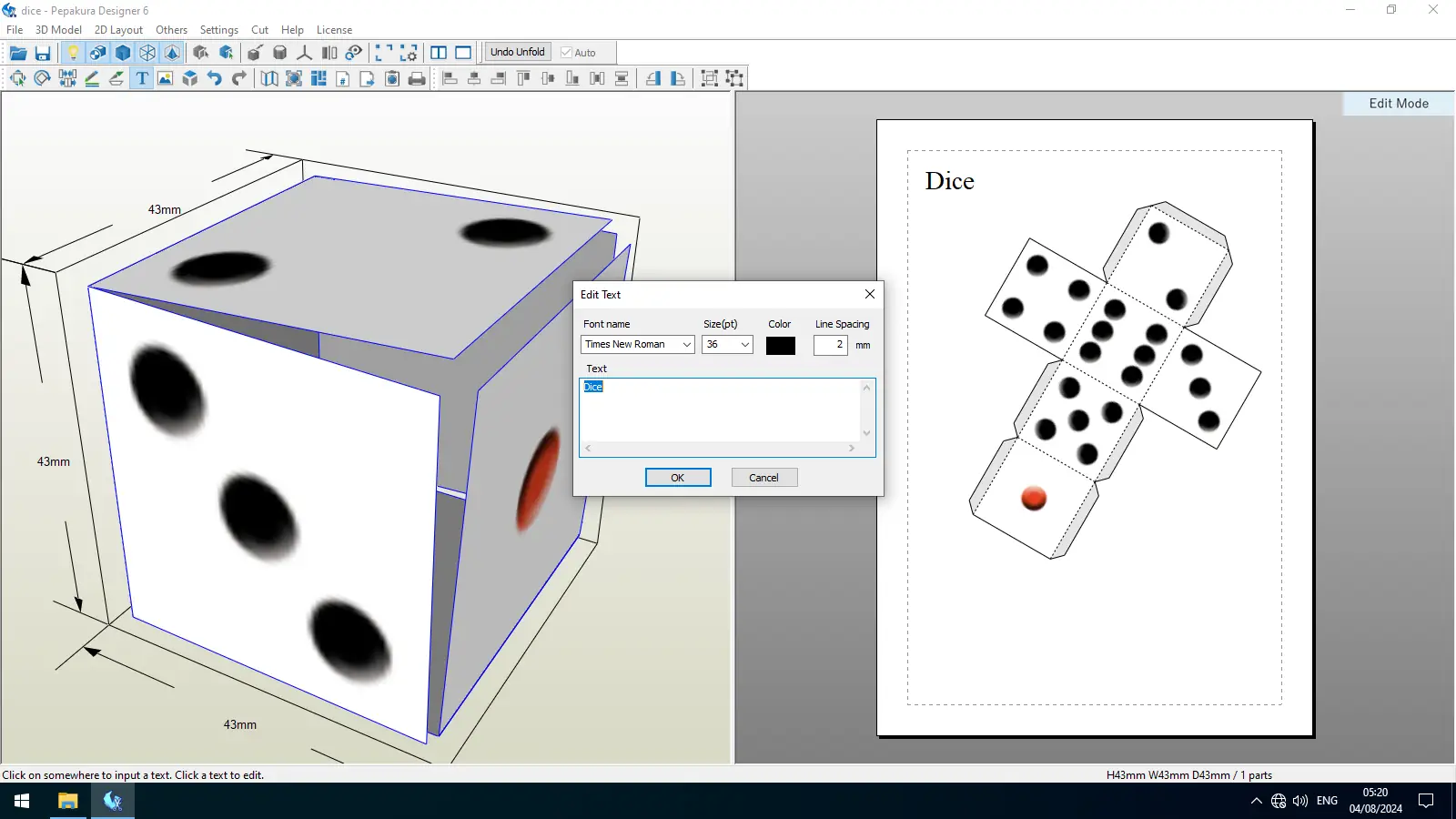1456x819 pixels.
Task: Click the volume speaker tray icon
Action: tap(1300, 801)
